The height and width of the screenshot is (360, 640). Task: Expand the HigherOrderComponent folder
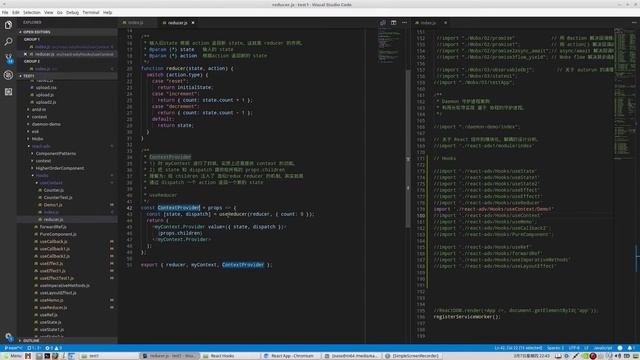point(60,168)
